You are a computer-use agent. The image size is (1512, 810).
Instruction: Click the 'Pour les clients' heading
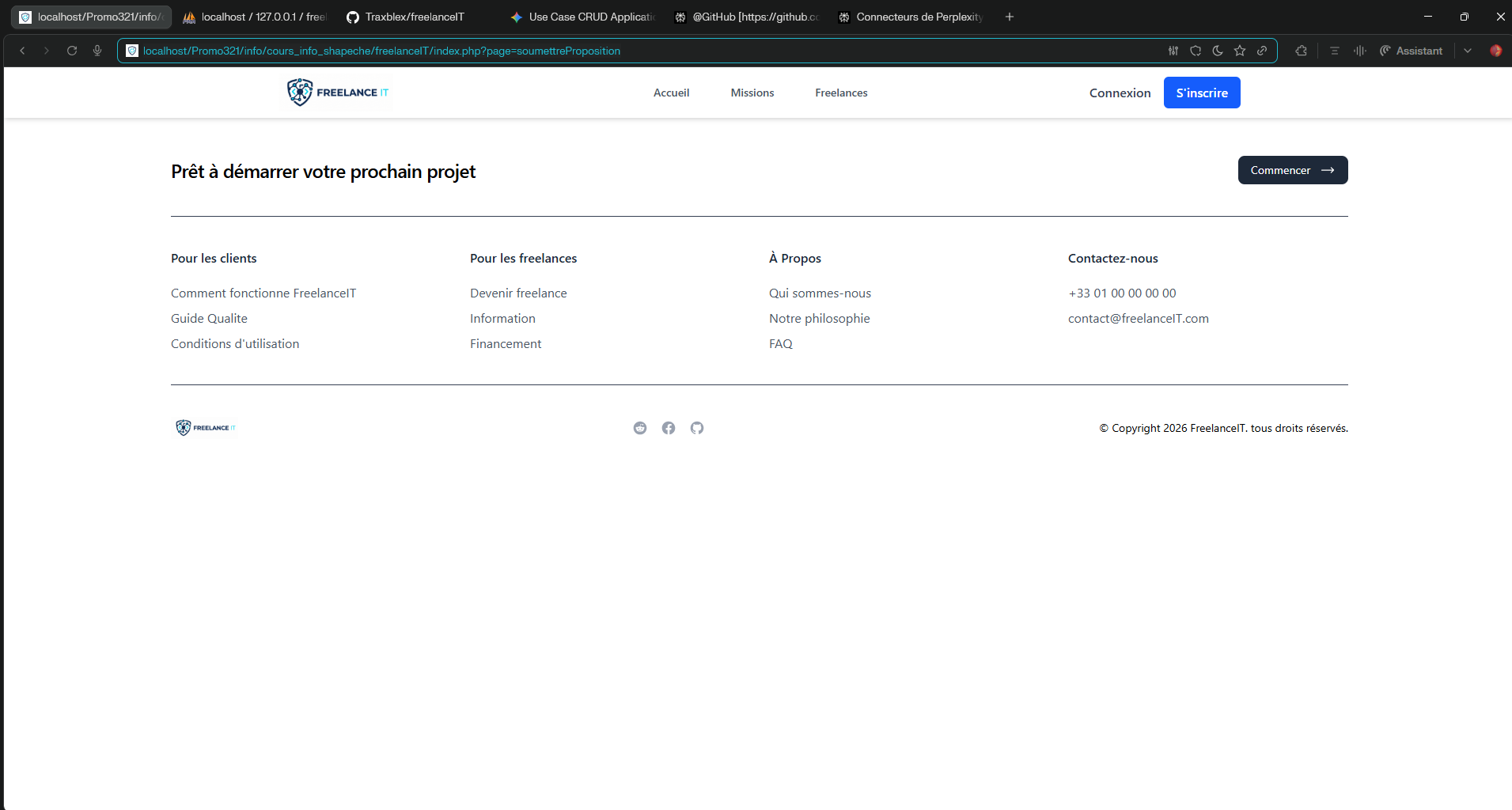click(x=214, y=258)
